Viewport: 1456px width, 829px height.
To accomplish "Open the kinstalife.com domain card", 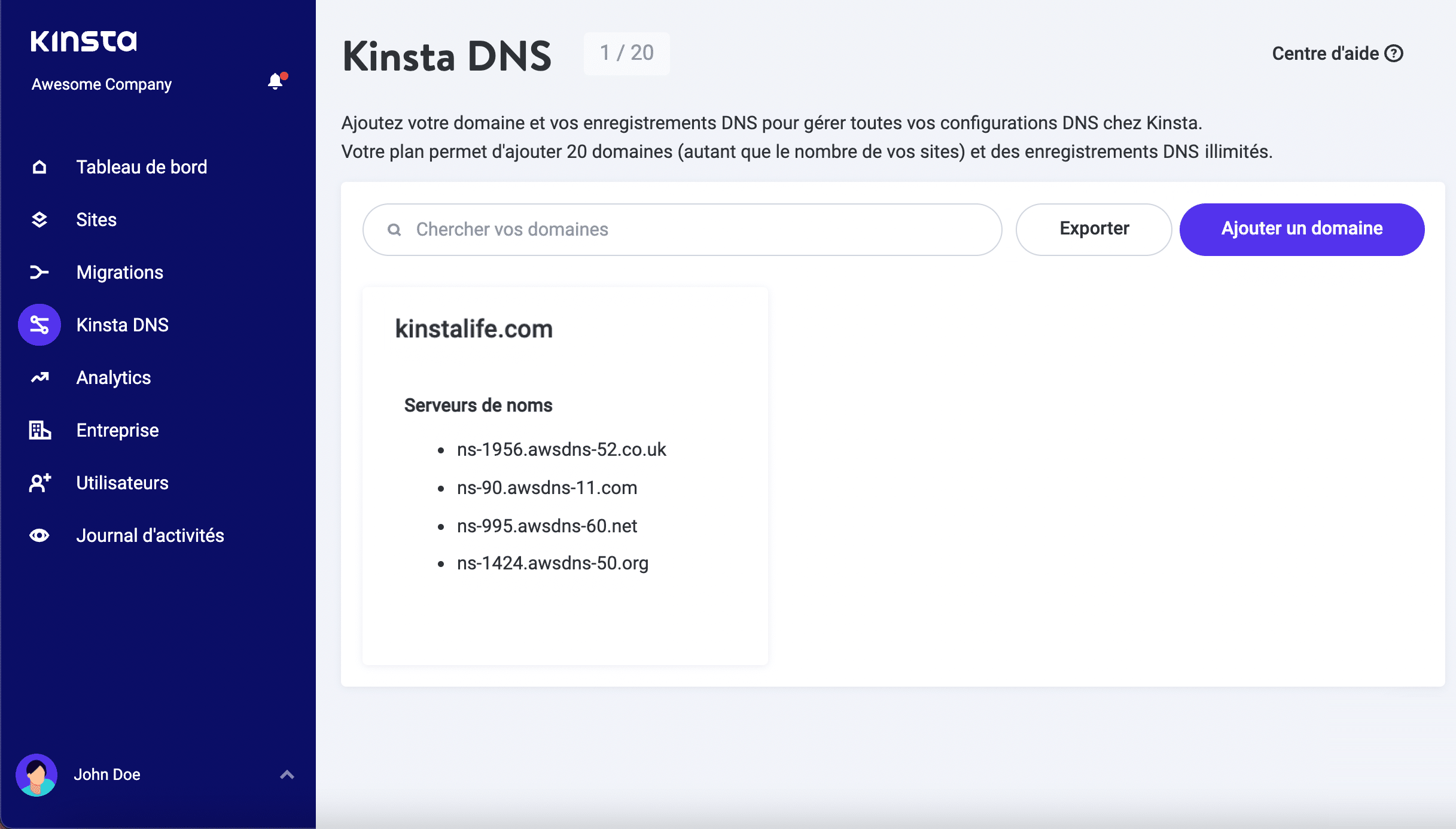I will tap(565, 476).
